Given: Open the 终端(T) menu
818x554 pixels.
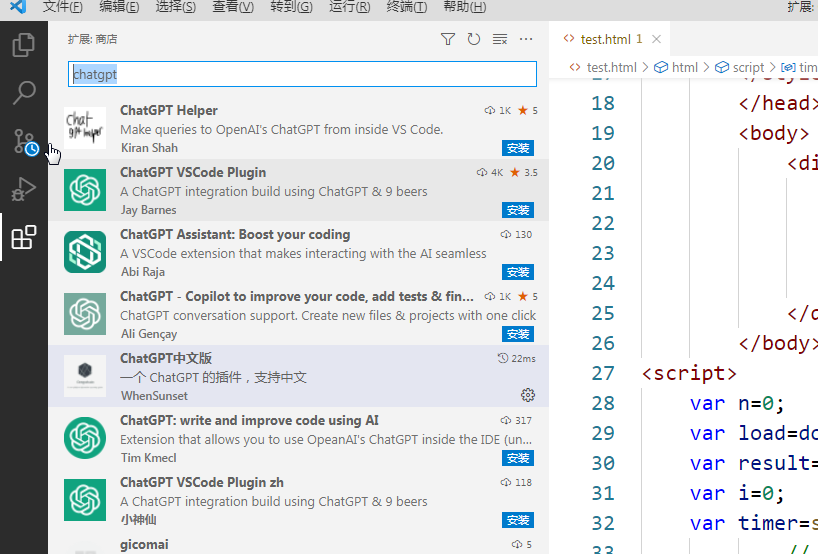Looking at the screenshot, I should 406,7.
